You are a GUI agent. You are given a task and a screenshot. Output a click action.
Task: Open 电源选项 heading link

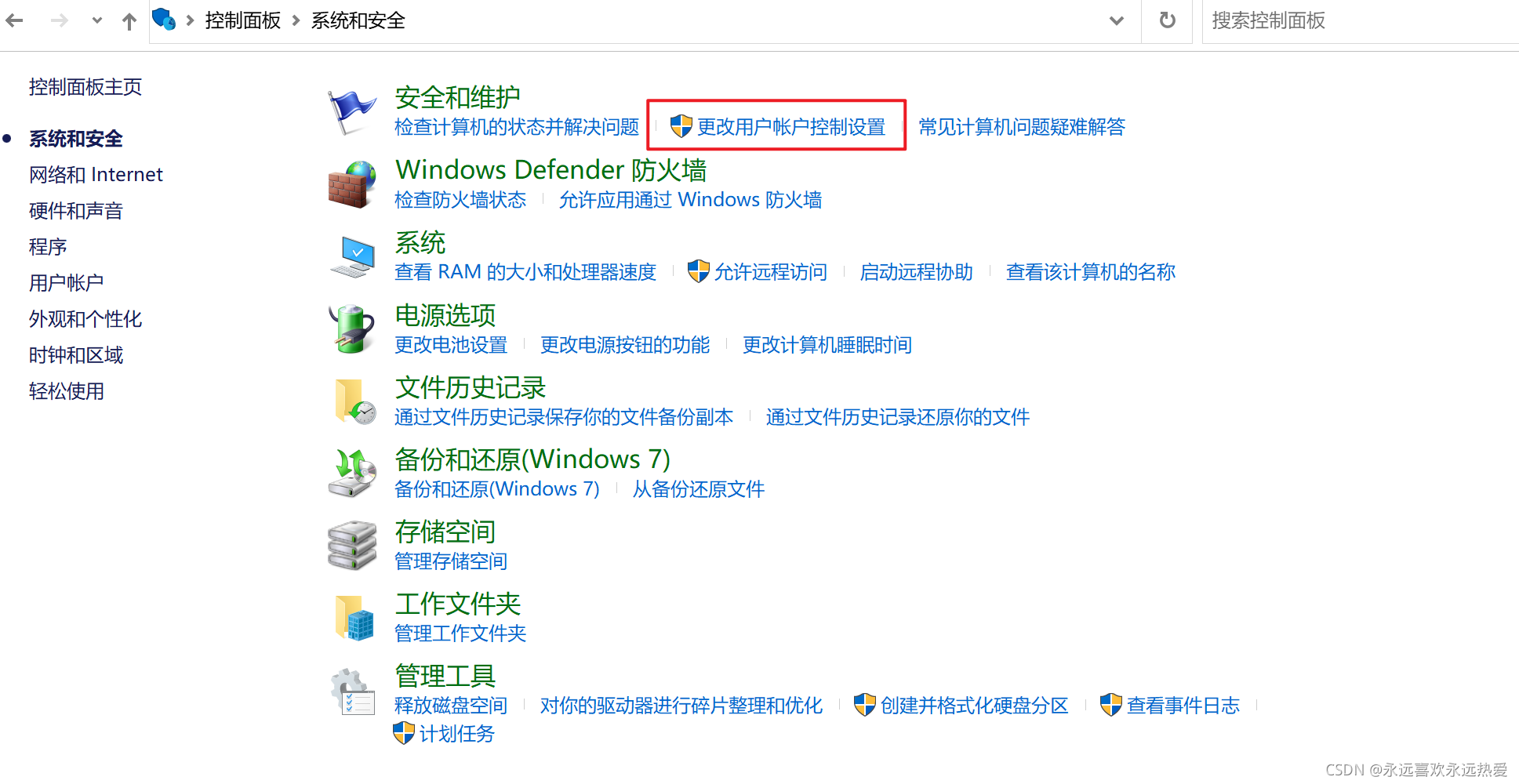click(445, 314)
